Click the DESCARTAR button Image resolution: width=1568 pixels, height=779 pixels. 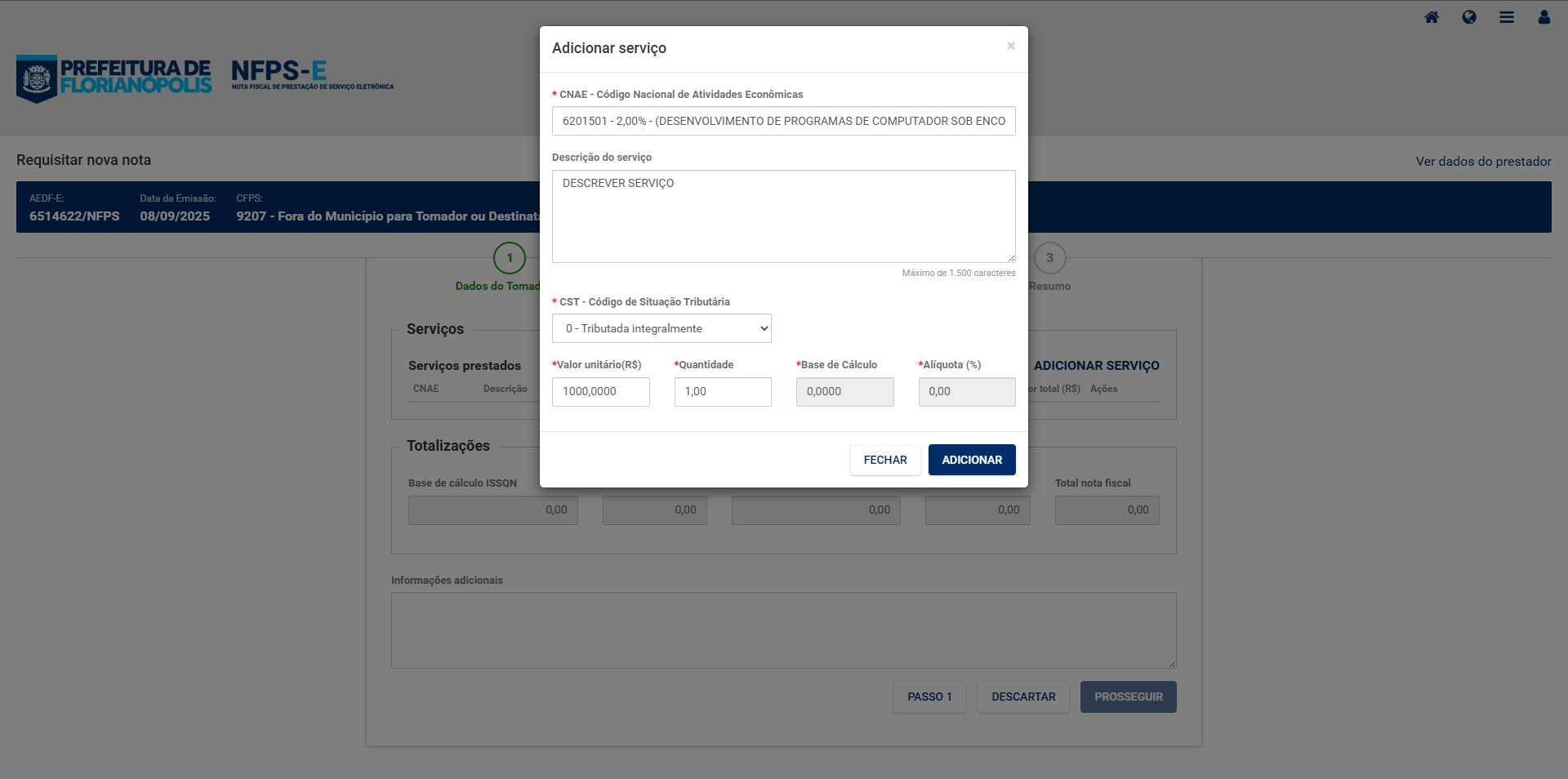(x=1023, y=697)
